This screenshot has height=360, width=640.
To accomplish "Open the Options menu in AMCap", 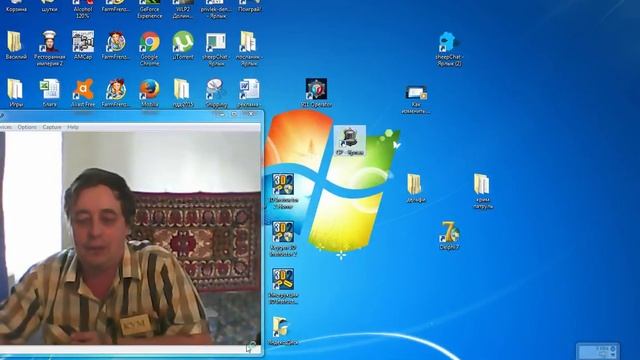I will pyautogui.click(x=27, y=127).
